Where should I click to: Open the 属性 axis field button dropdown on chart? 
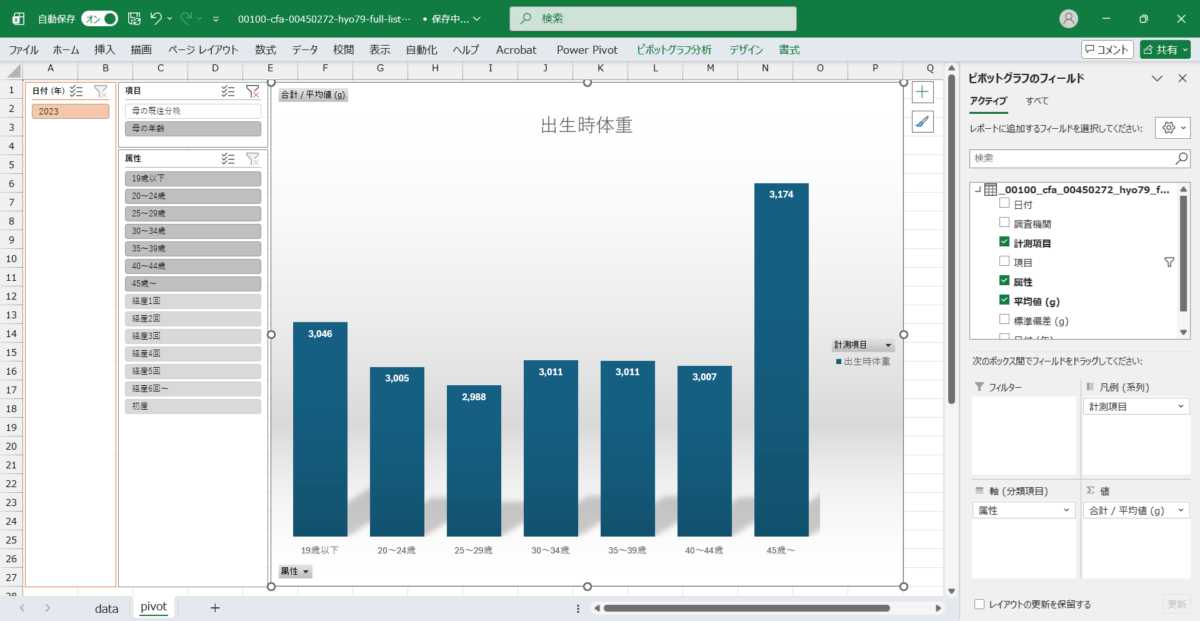(x=295, y=572)
